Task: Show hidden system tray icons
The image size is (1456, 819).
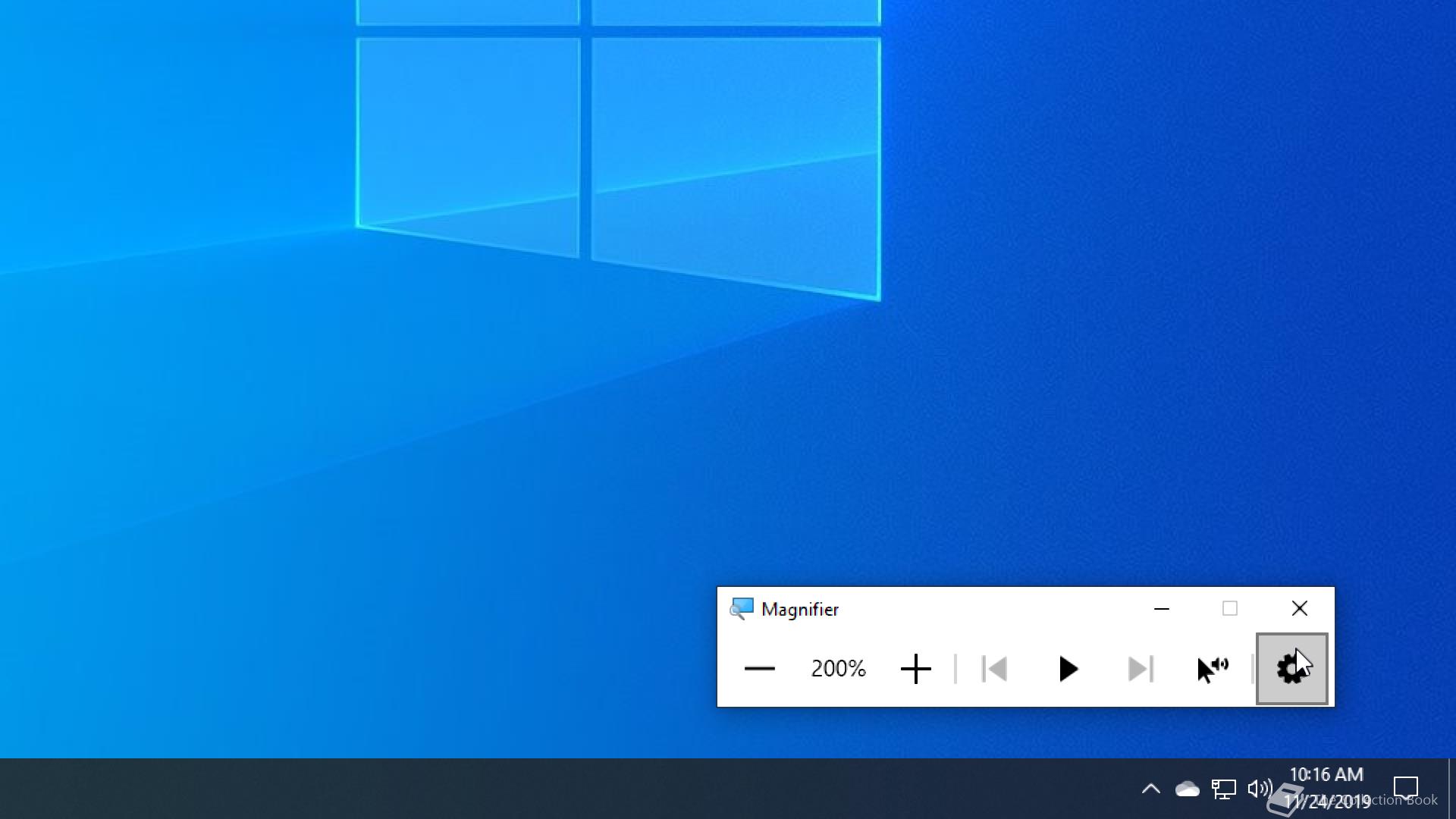Action: [x=1150, y=789]
